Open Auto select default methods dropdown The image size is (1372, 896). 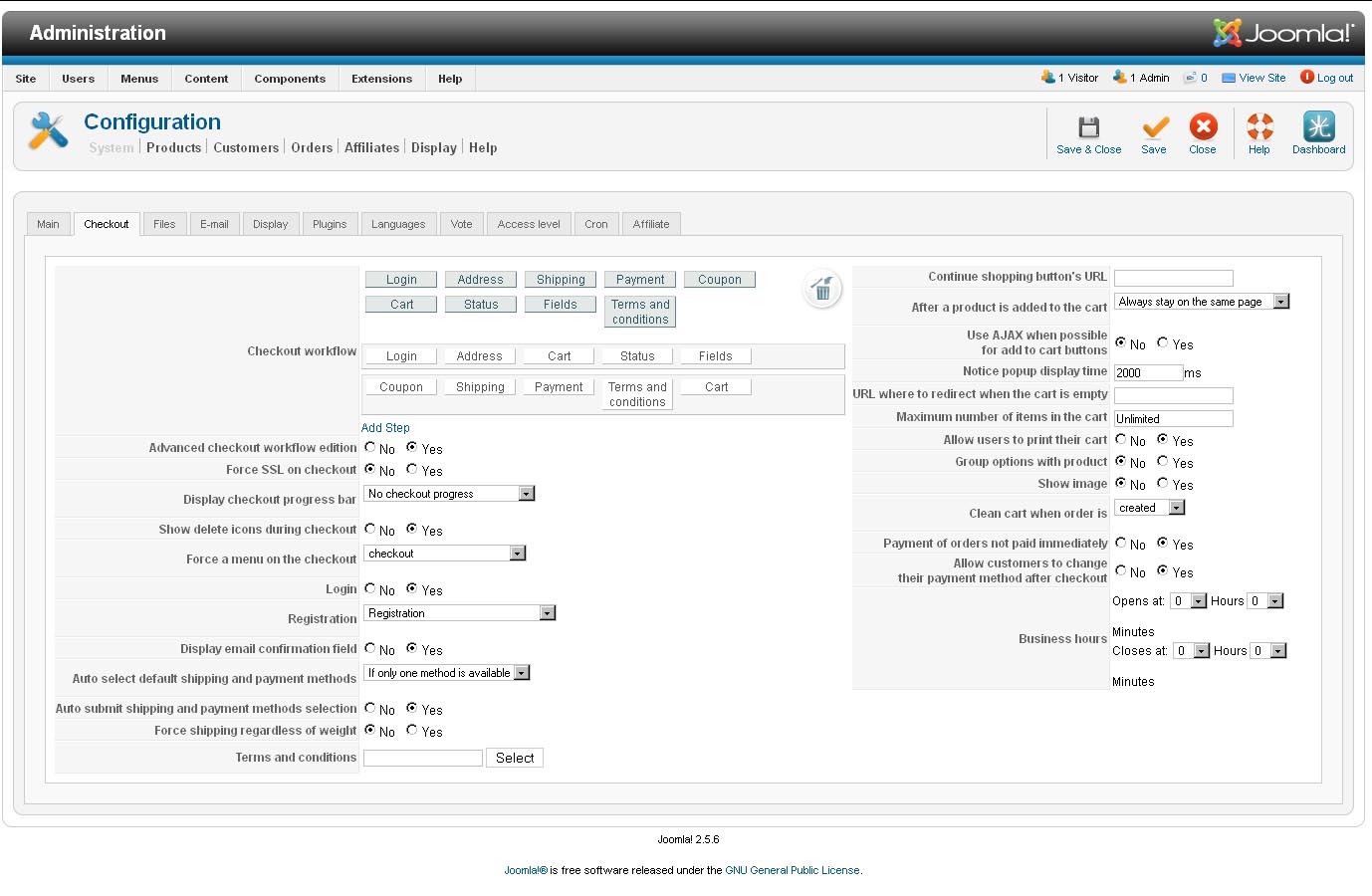coord(447,673)
